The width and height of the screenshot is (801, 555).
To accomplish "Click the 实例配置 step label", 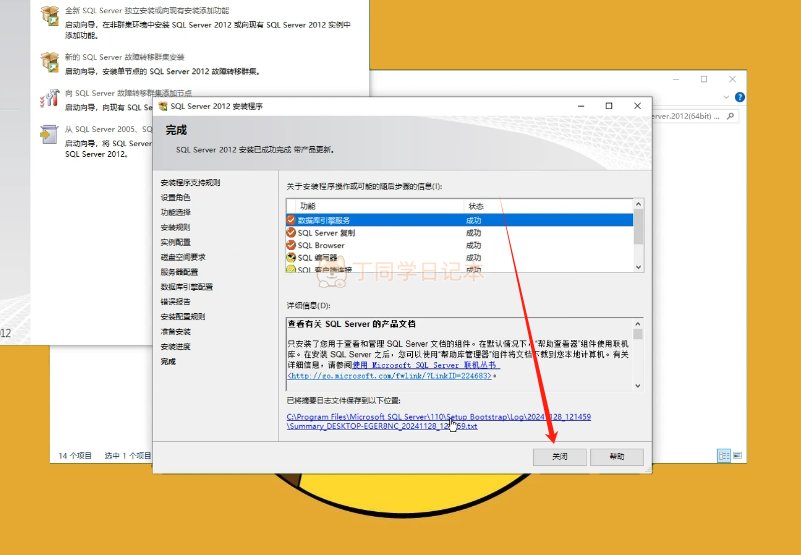I will pos(175,242).
